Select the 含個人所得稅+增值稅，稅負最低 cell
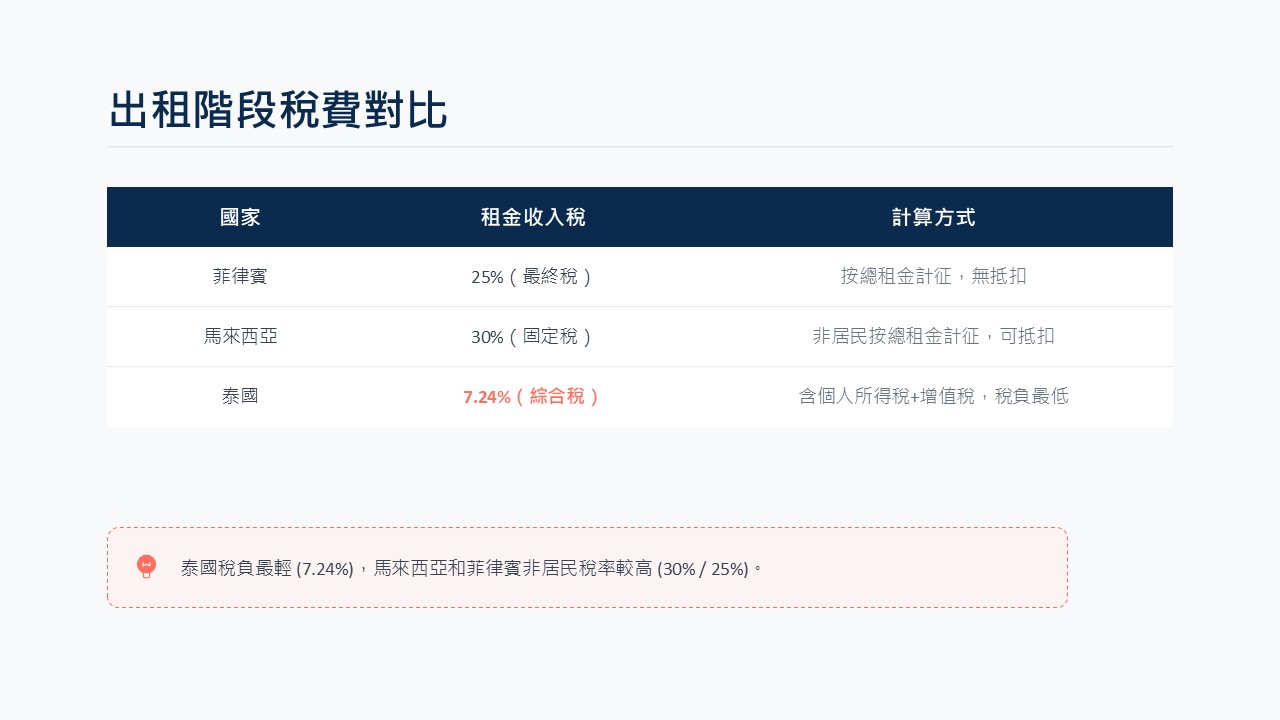 click(x=933, y=397)
